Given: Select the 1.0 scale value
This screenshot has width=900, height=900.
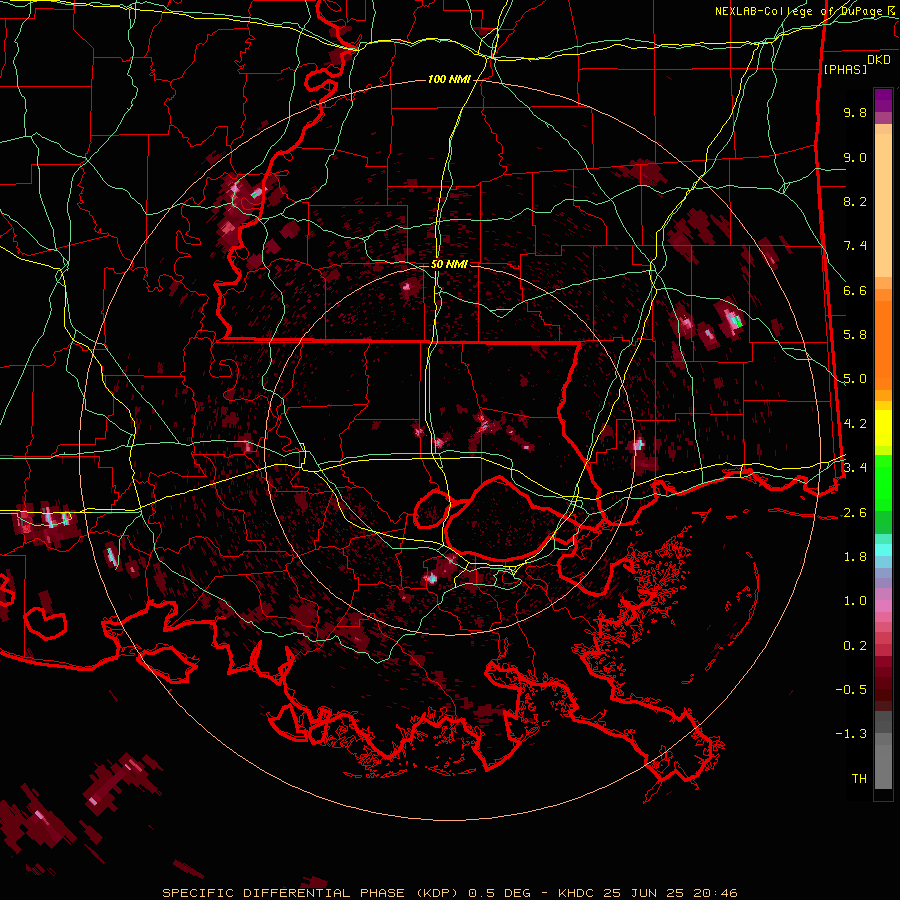Looking at the screenshot, I should coord(855,601).
